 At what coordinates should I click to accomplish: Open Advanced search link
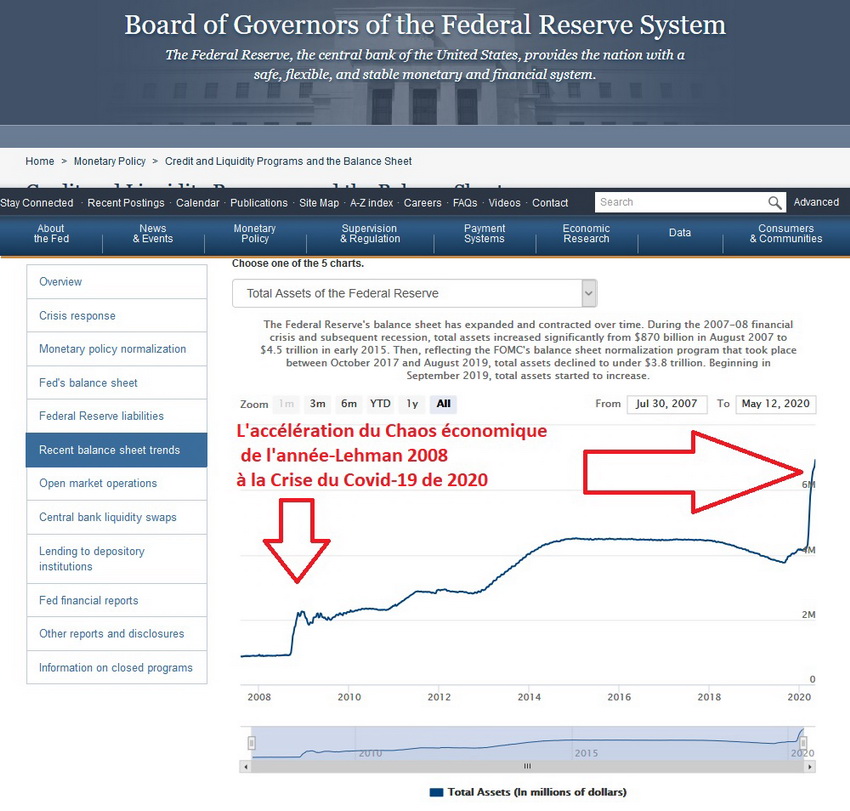(816, 202)
